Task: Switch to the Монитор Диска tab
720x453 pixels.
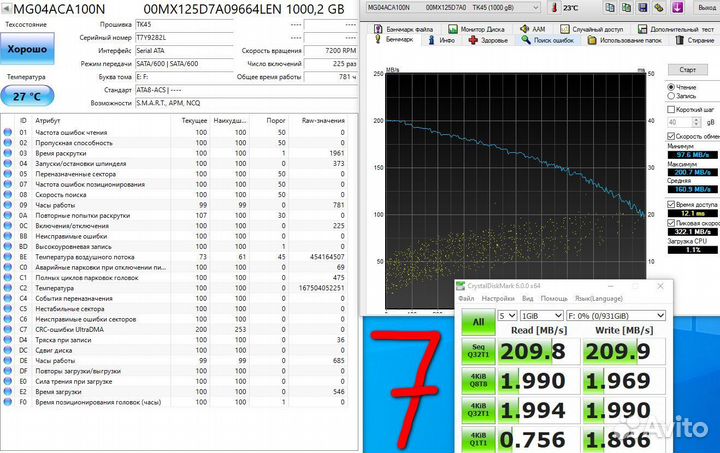Action: pos(476,29)
